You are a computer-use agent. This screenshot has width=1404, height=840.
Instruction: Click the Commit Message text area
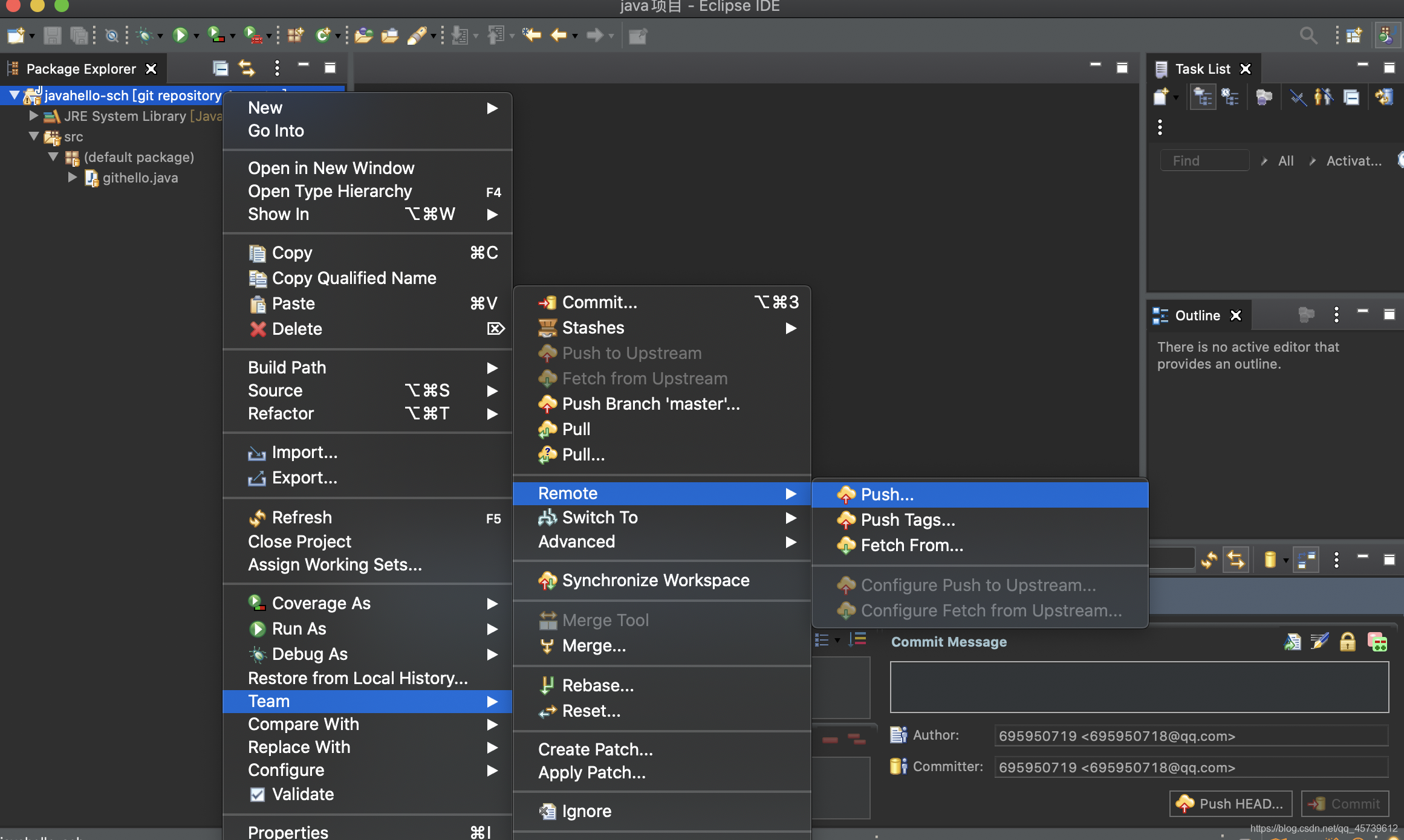pyautogui.click(x=1139, y=687)
